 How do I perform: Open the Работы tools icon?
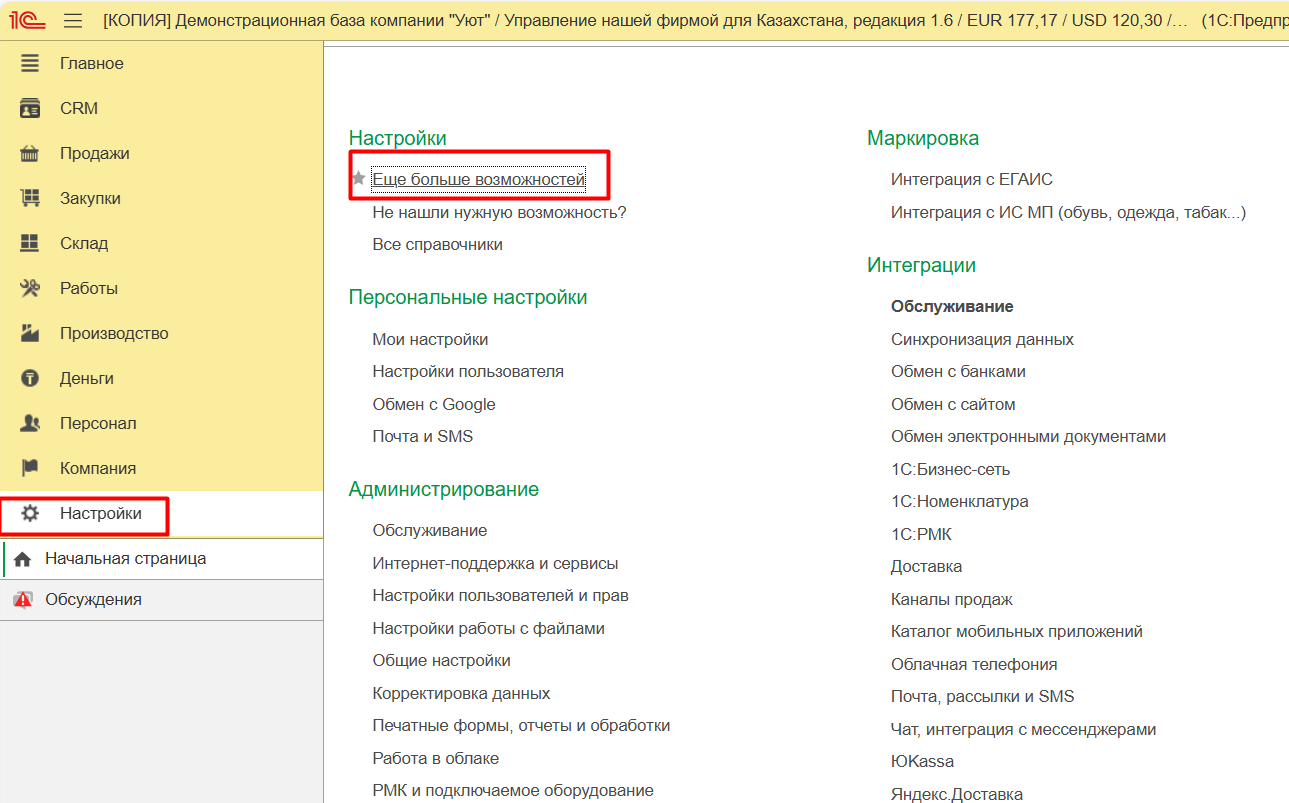point(30,288)
